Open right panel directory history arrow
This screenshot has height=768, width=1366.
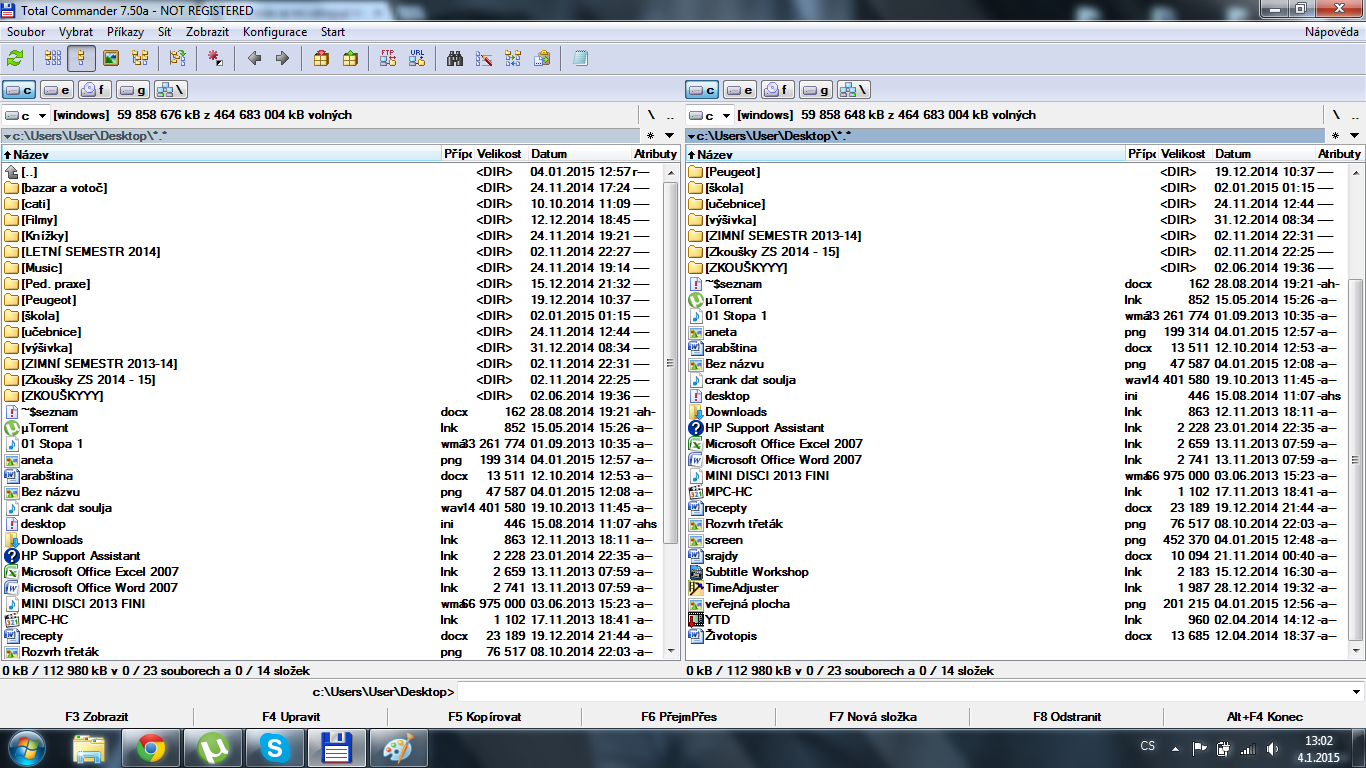[1354, 135]
